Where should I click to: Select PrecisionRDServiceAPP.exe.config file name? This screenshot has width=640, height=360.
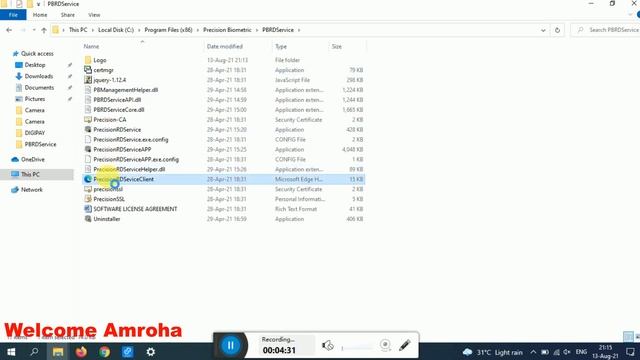pos(136,159)
